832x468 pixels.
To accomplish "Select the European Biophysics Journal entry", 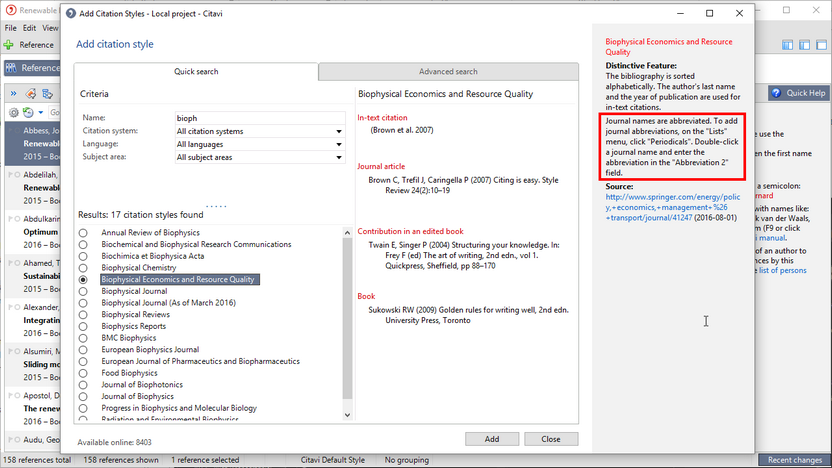I will coord(150,350).
